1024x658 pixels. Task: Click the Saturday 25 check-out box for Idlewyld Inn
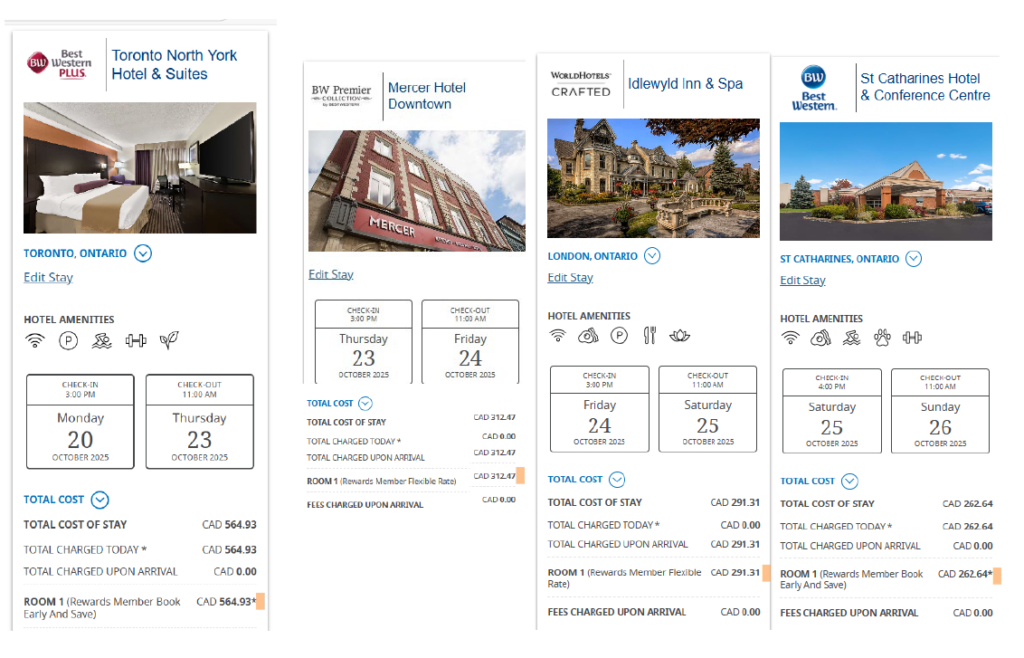click(708, 409)
